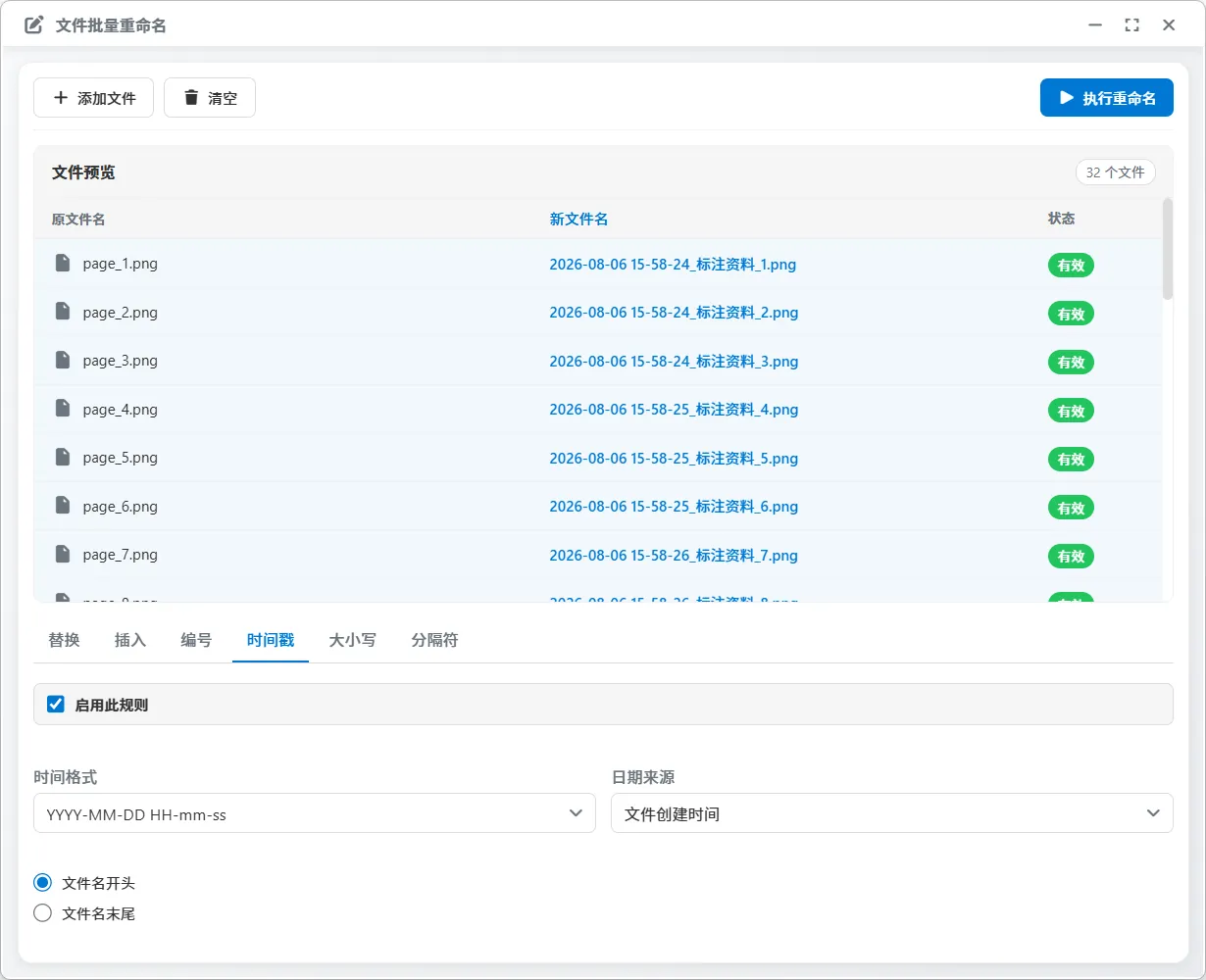1206x980 pixels.
Task: Select the 文件名末尾 radio button
Action: 42,912
